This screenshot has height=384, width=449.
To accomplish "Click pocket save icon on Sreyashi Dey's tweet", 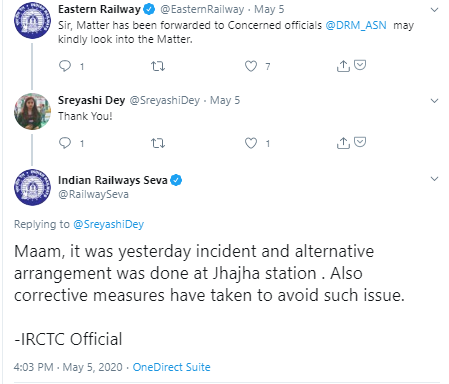I will click(x=360, y=142).
